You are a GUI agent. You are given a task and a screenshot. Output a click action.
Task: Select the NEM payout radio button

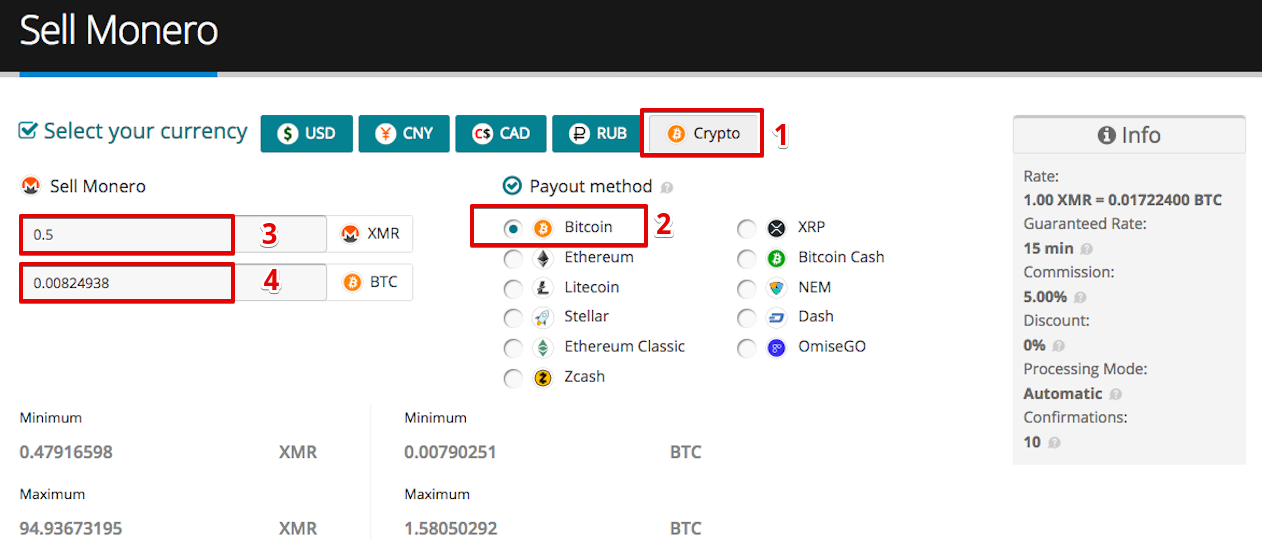tap(746, 289)
